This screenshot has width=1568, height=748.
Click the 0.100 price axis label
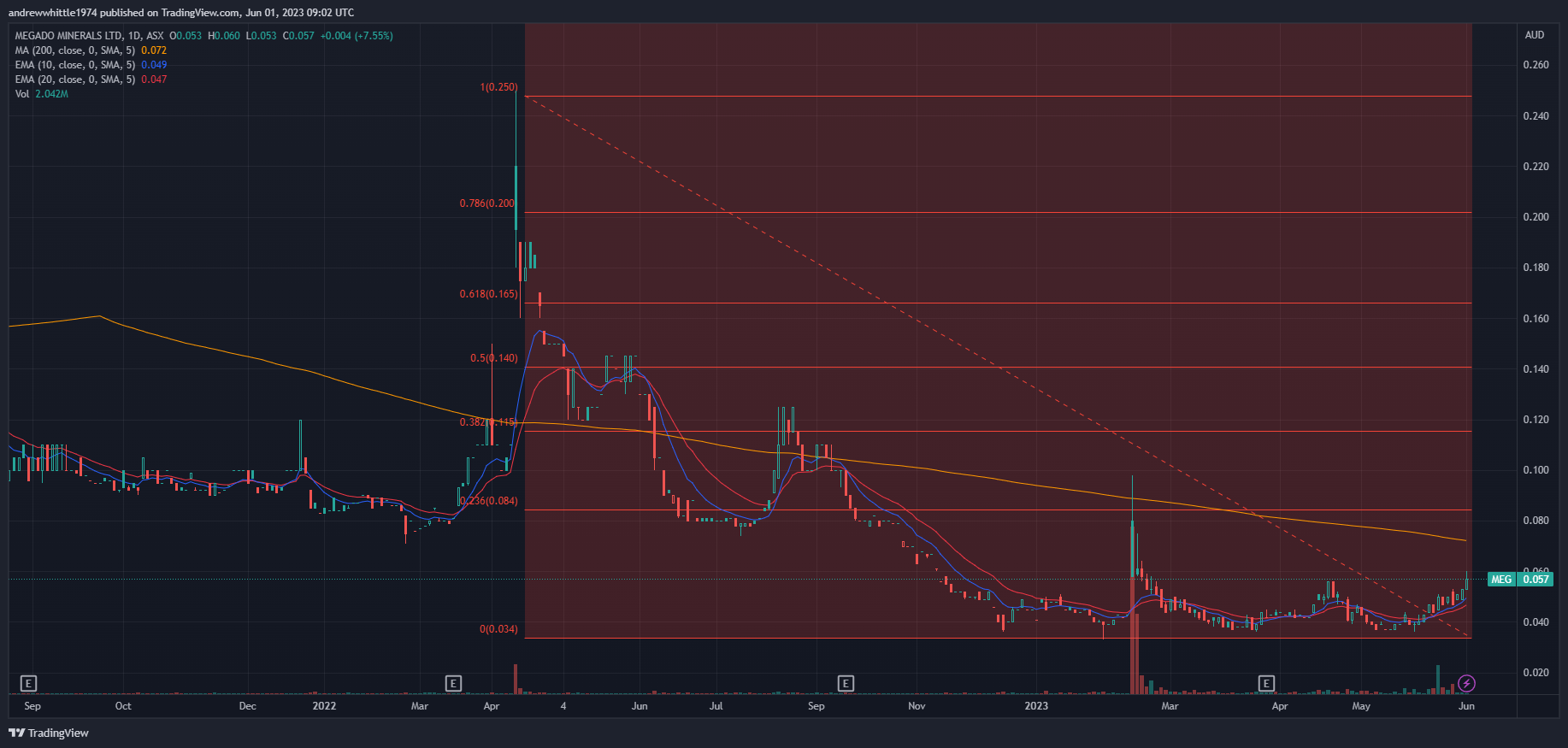coord(1536,470)
